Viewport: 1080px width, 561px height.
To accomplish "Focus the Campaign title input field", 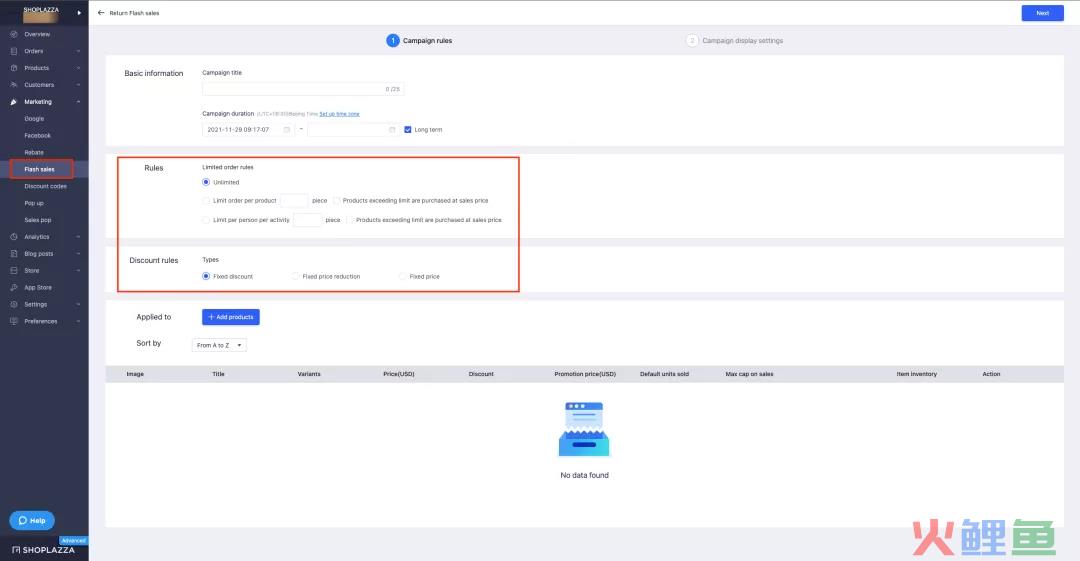I will tap(303, 89).
